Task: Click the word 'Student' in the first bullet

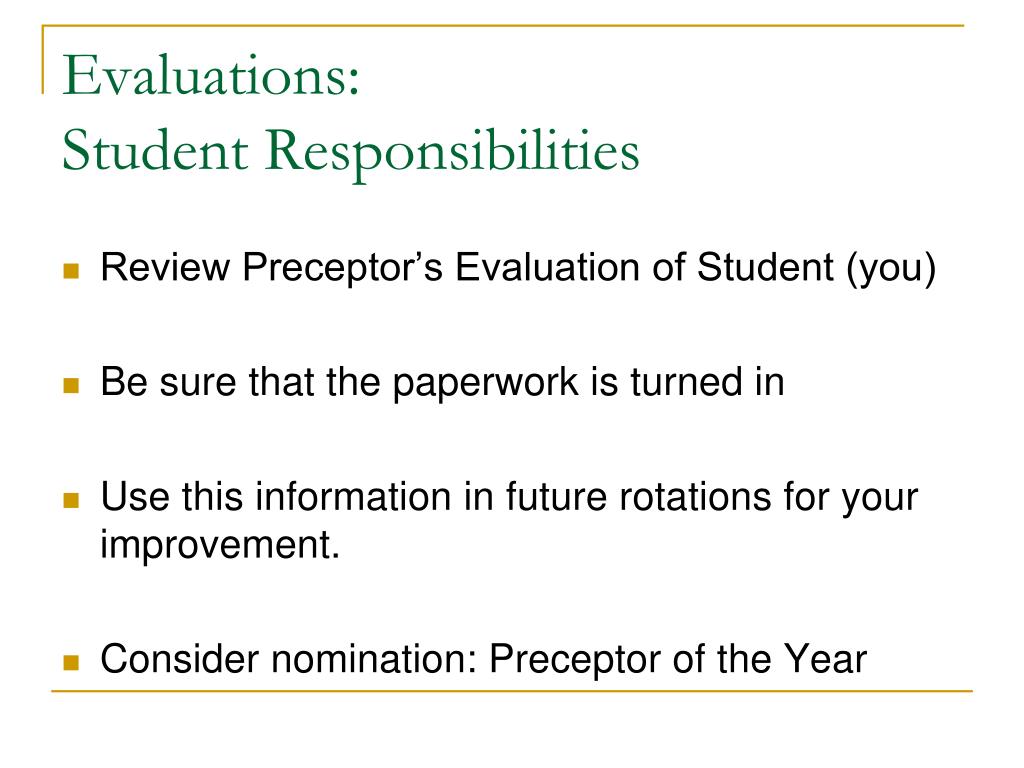Action: pos(765,267)
